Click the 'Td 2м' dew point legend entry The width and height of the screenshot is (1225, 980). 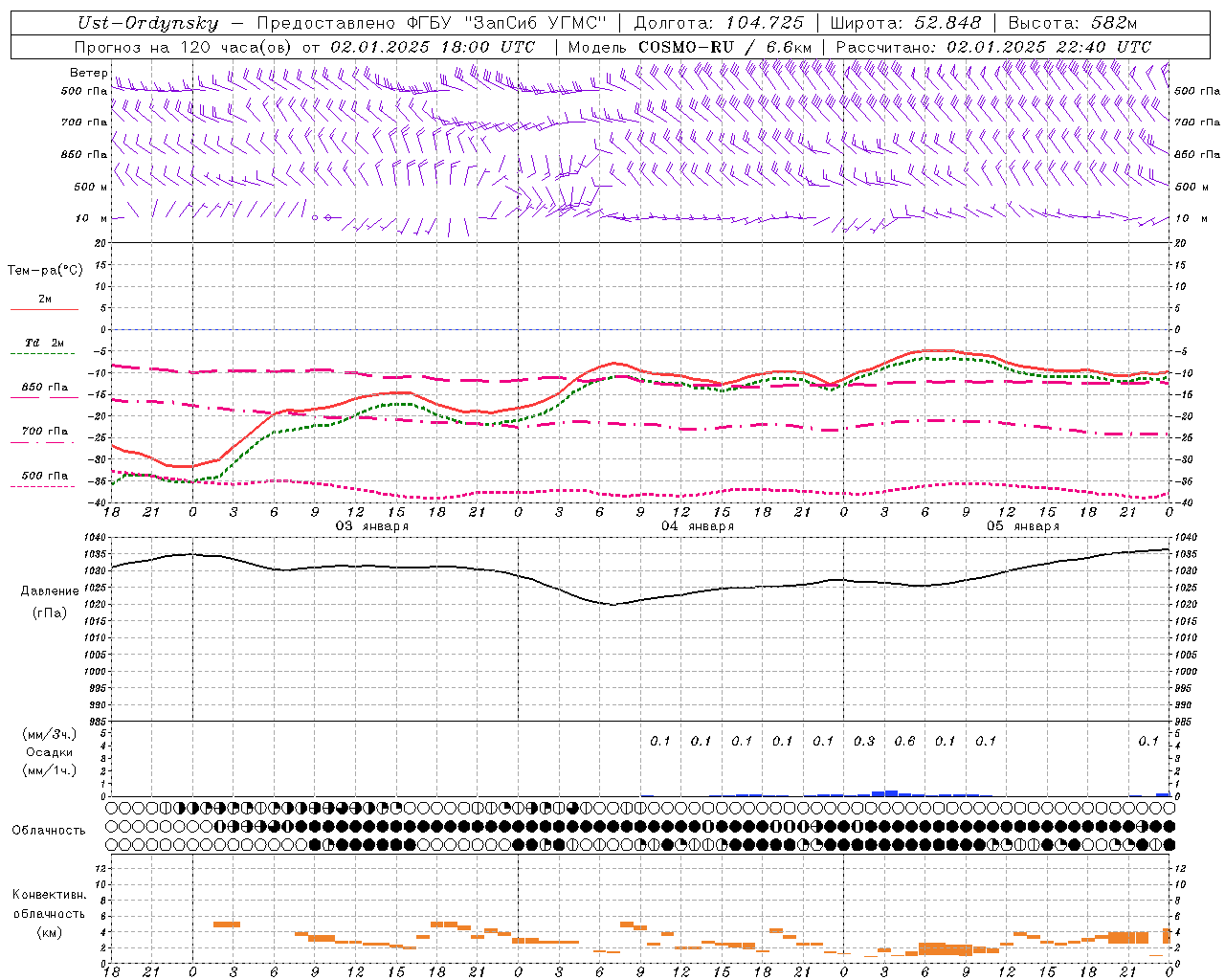click(x=44, y=343)
